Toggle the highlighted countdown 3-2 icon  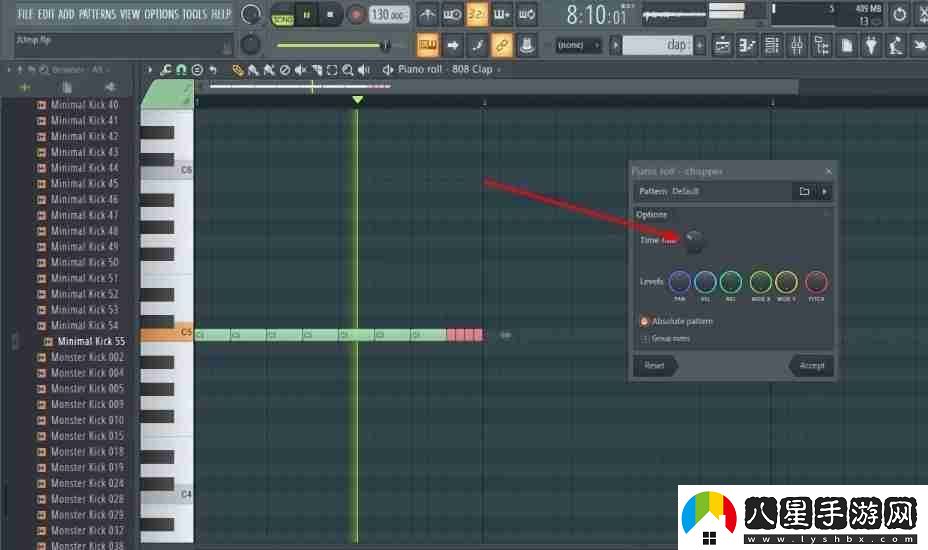click(477, 14)
